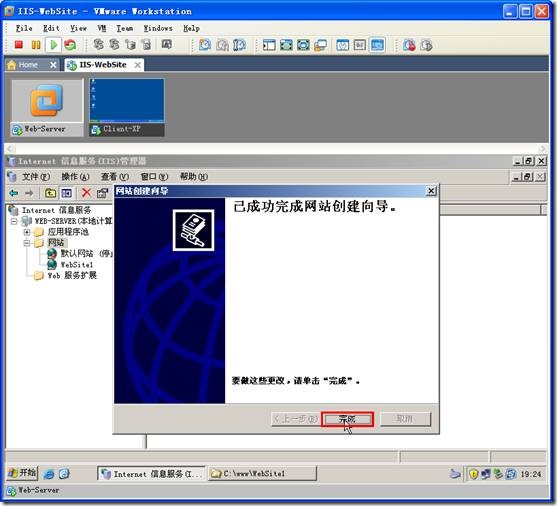Open the 操作(A) menu in IIS Manager
Screen dimensions: 557x506
click(75, 177)
